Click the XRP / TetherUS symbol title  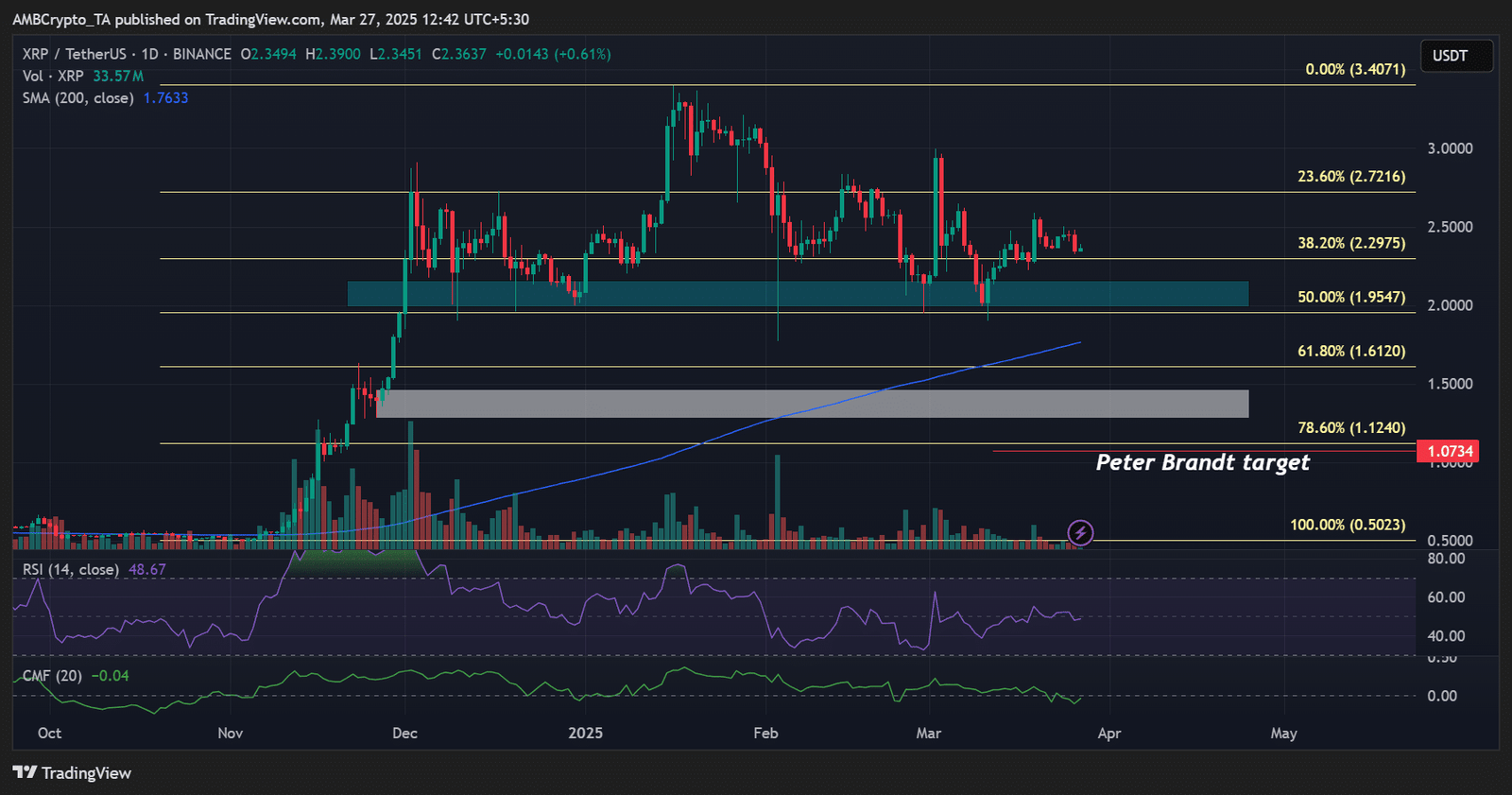[x=74, y=54]
